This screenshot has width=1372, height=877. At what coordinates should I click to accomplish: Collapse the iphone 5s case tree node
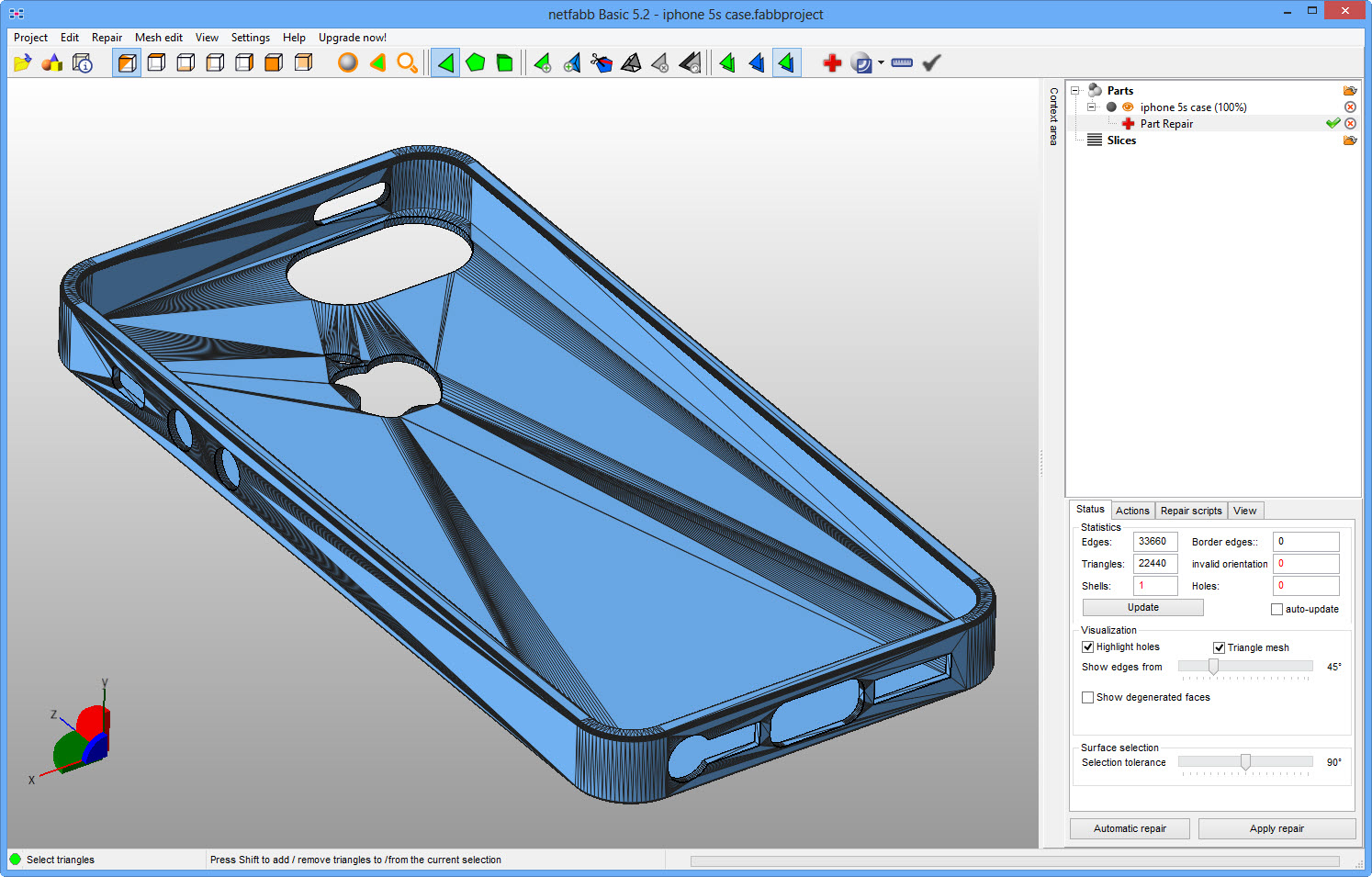pos(1092,107)
